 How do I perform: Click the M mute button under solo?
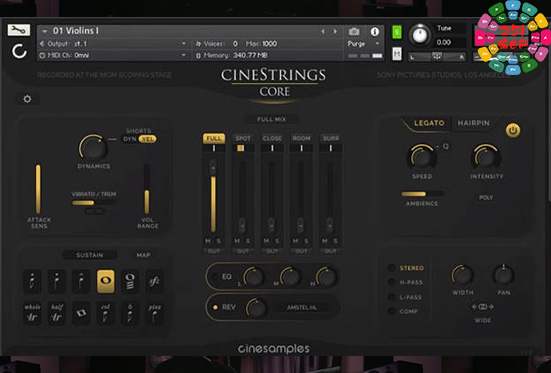click(x=397, y=54)
